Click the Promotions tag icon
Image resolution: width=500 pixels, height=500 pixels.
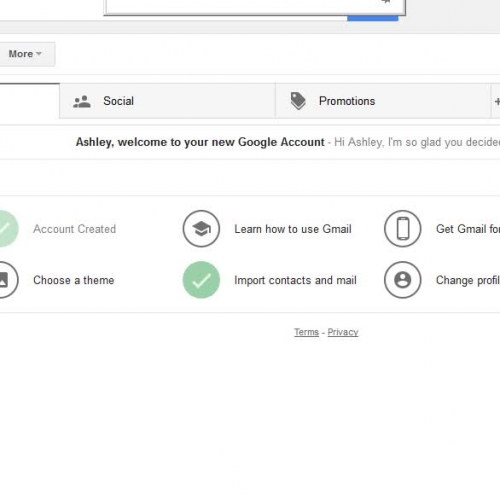click(x=298, y=101)
